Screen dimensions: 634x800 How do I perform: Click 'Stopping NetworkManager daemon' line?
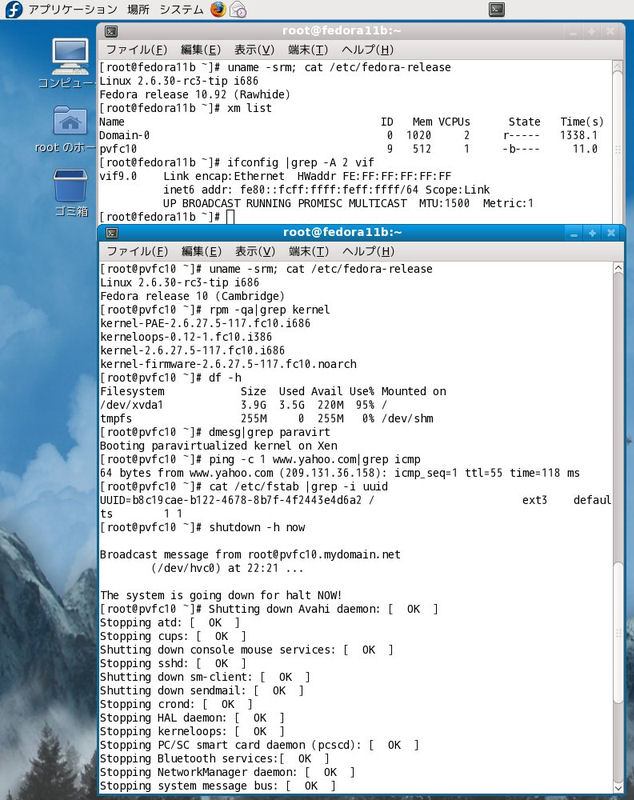(x=227, y=772)
